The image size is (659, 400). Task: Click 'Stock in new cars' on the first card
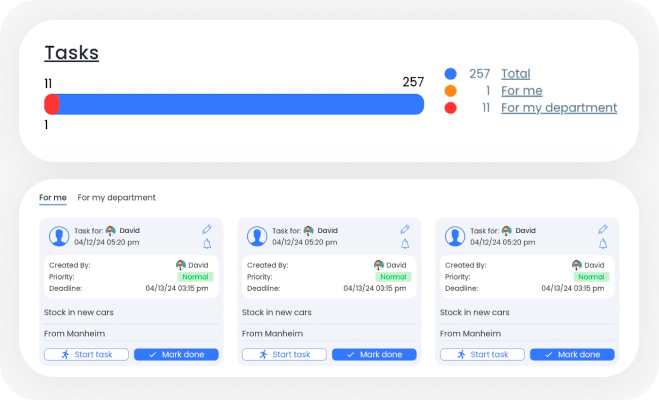coord(79,313)
